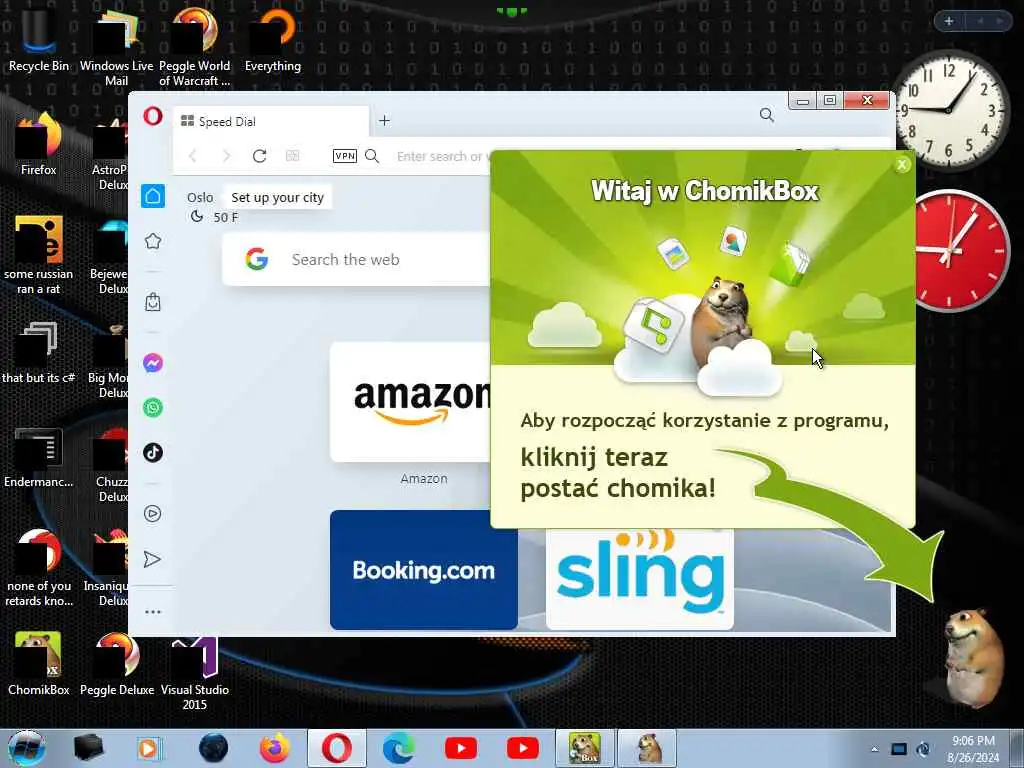The image size is (1024, 768).
Task: Select the Speed Dial tab
Action: (x=270, y=121)
